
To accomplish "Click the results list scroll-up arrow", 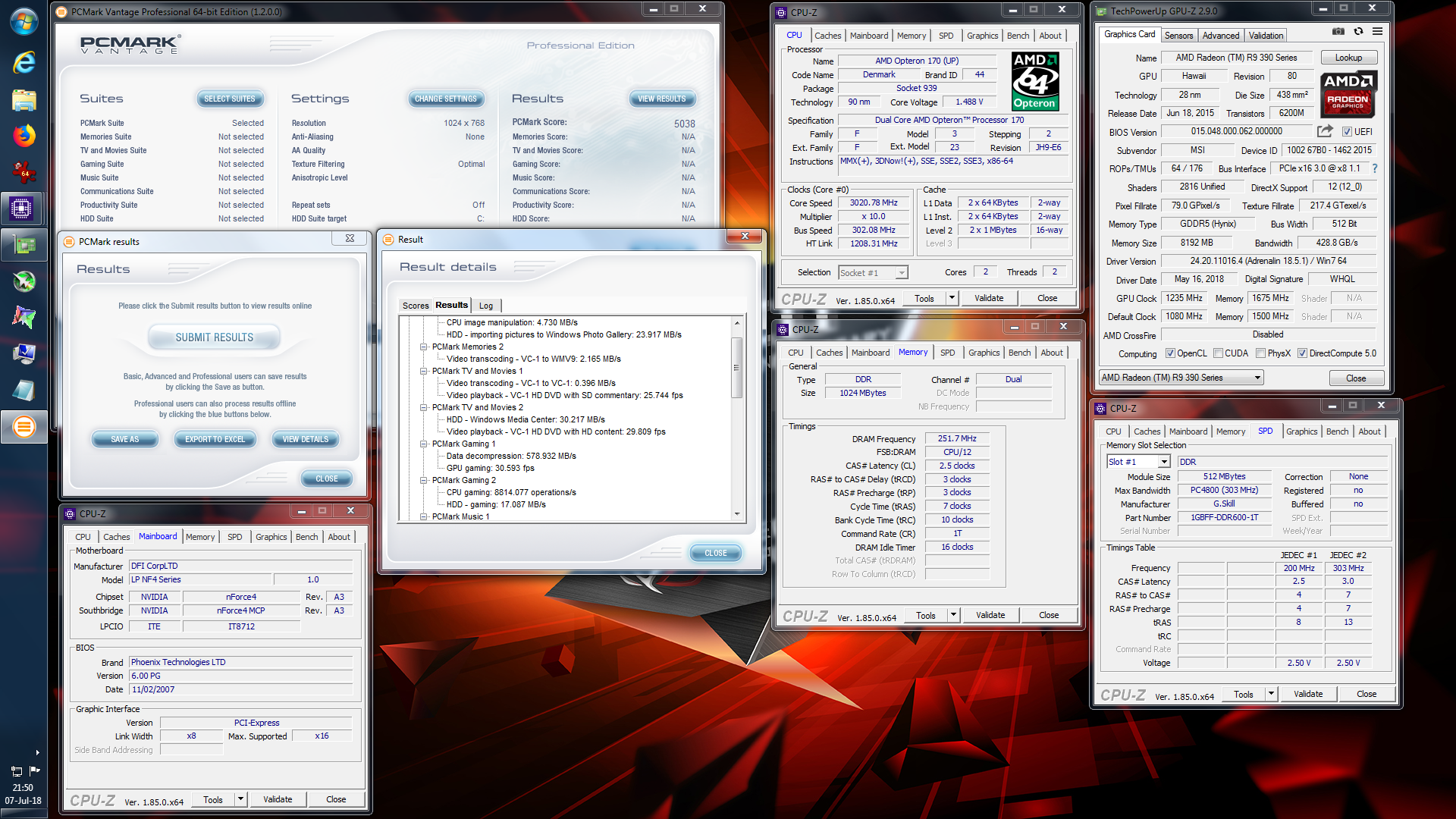I will pos(736,323).
